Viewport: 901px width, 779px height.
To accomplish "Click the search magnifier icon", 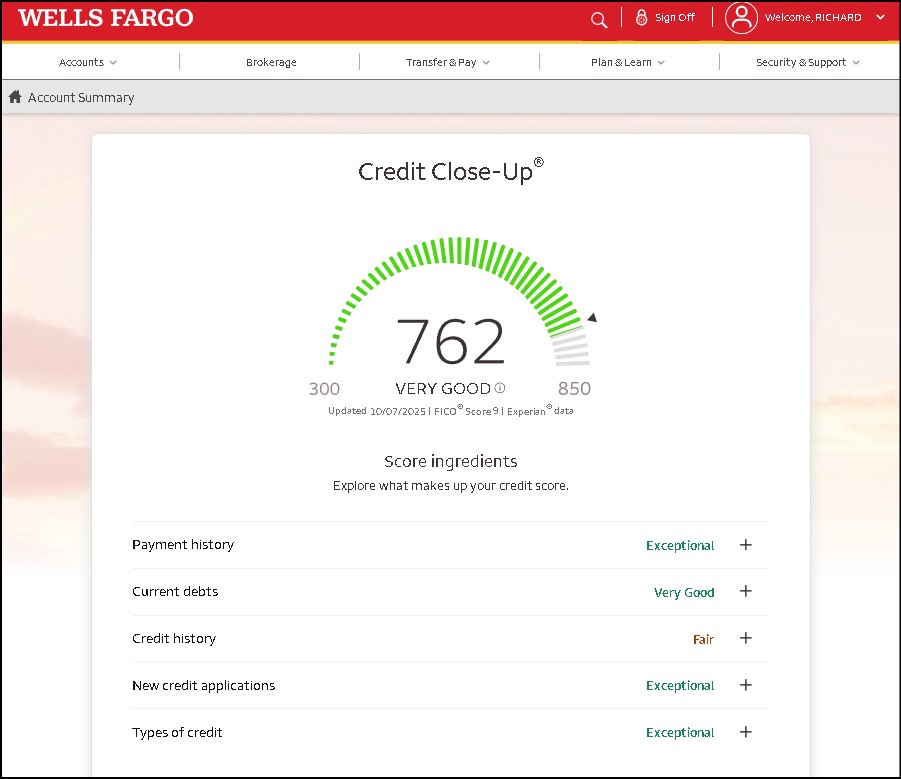I will 599,19.
